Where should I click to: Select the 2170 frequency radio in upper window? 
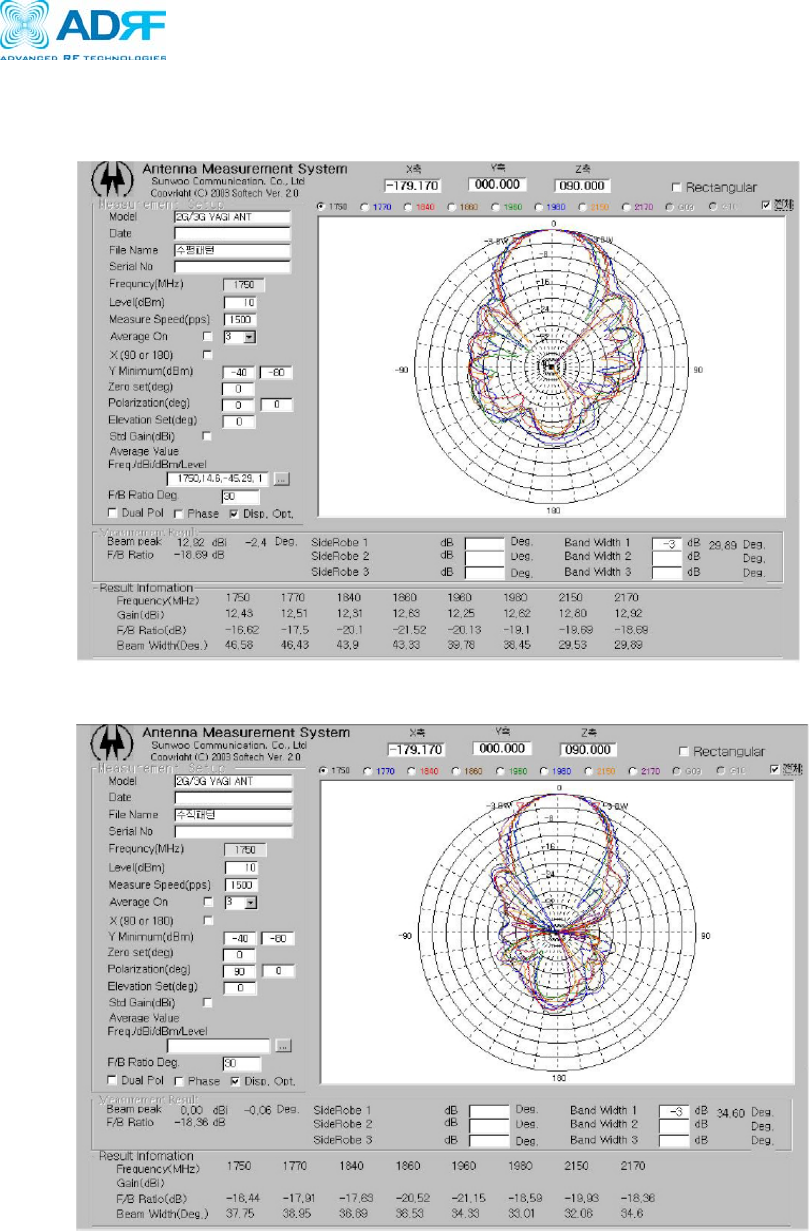(626, 207)
